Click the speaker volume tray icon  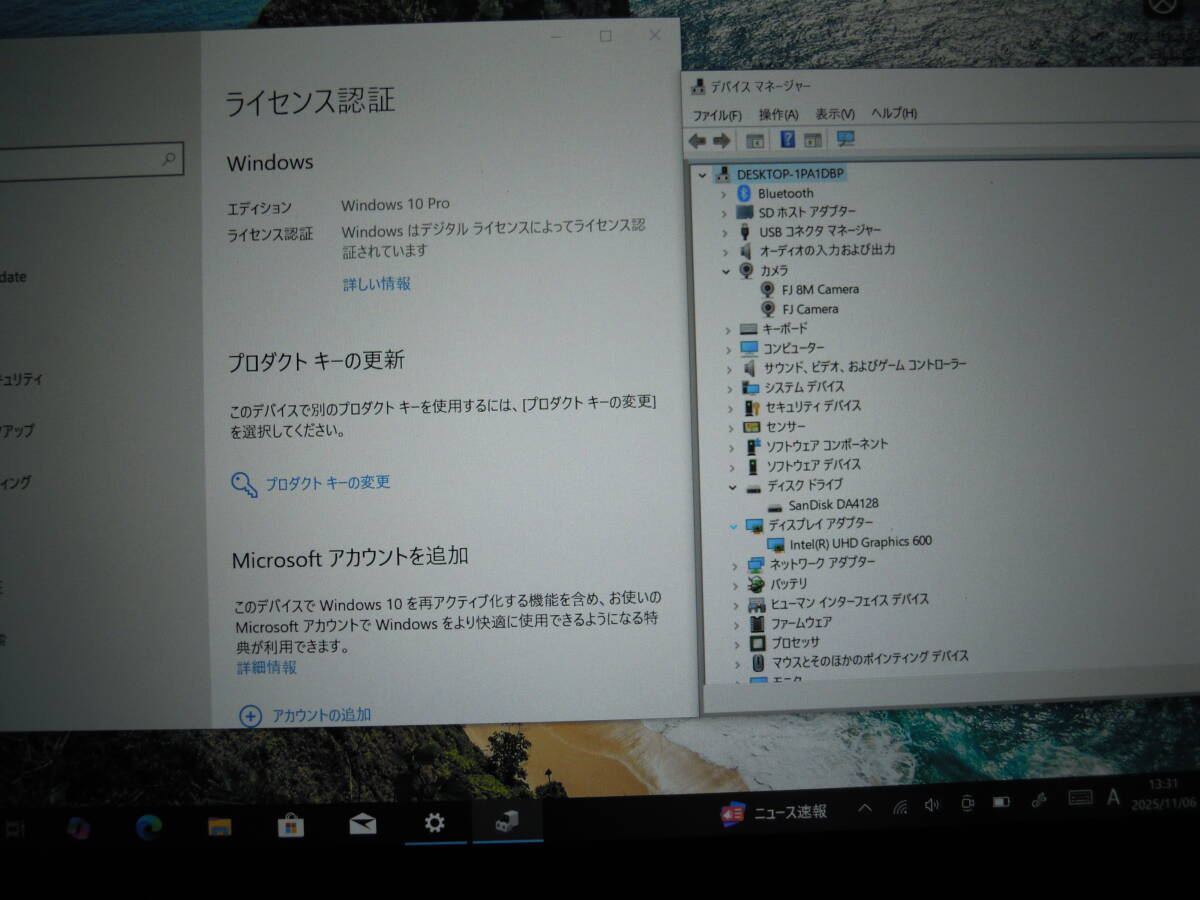pos(932,805)
